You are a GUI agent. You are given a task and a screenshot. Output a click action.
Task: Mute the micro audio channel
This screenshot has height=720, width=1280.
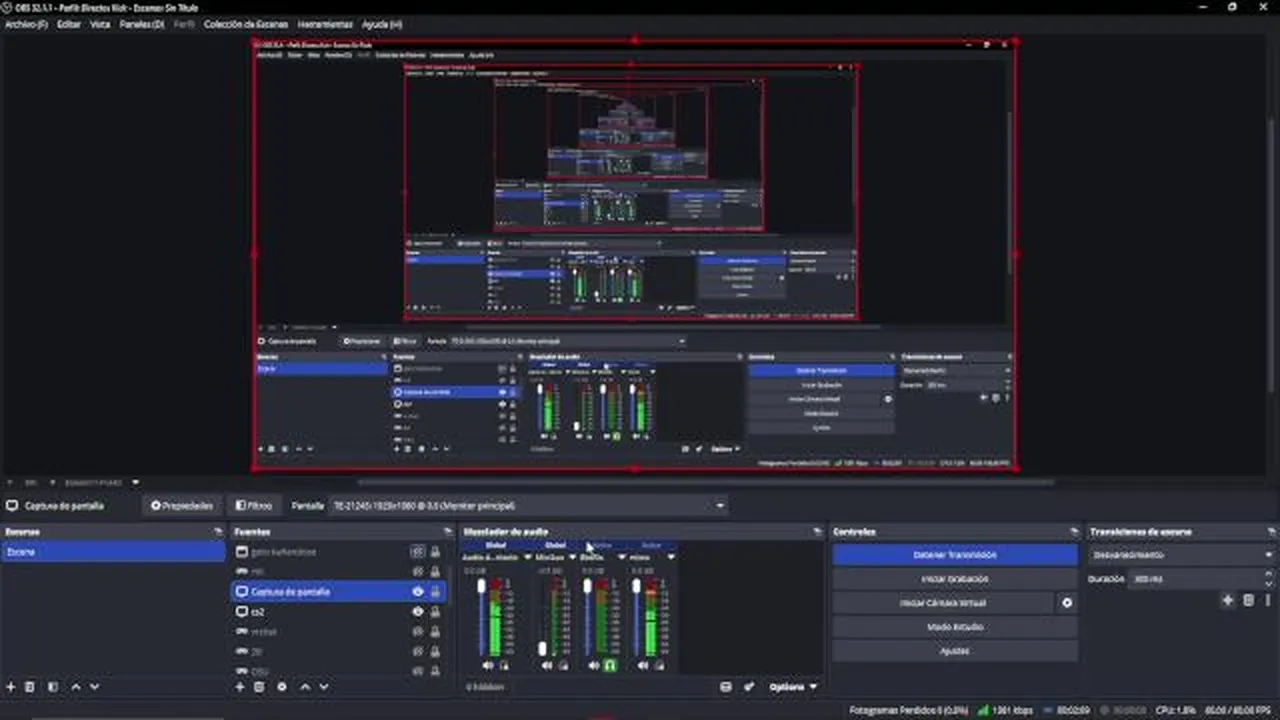(x=642, y=665)
